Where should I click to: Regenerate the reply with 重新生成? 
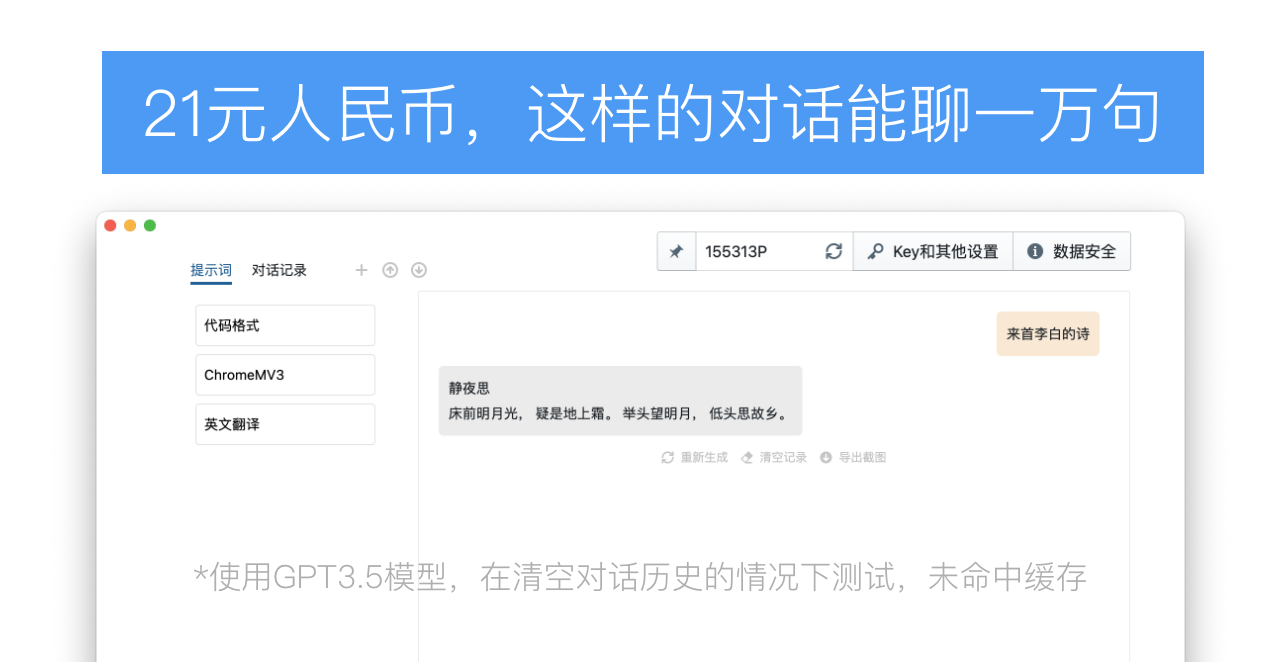point(695,458)
